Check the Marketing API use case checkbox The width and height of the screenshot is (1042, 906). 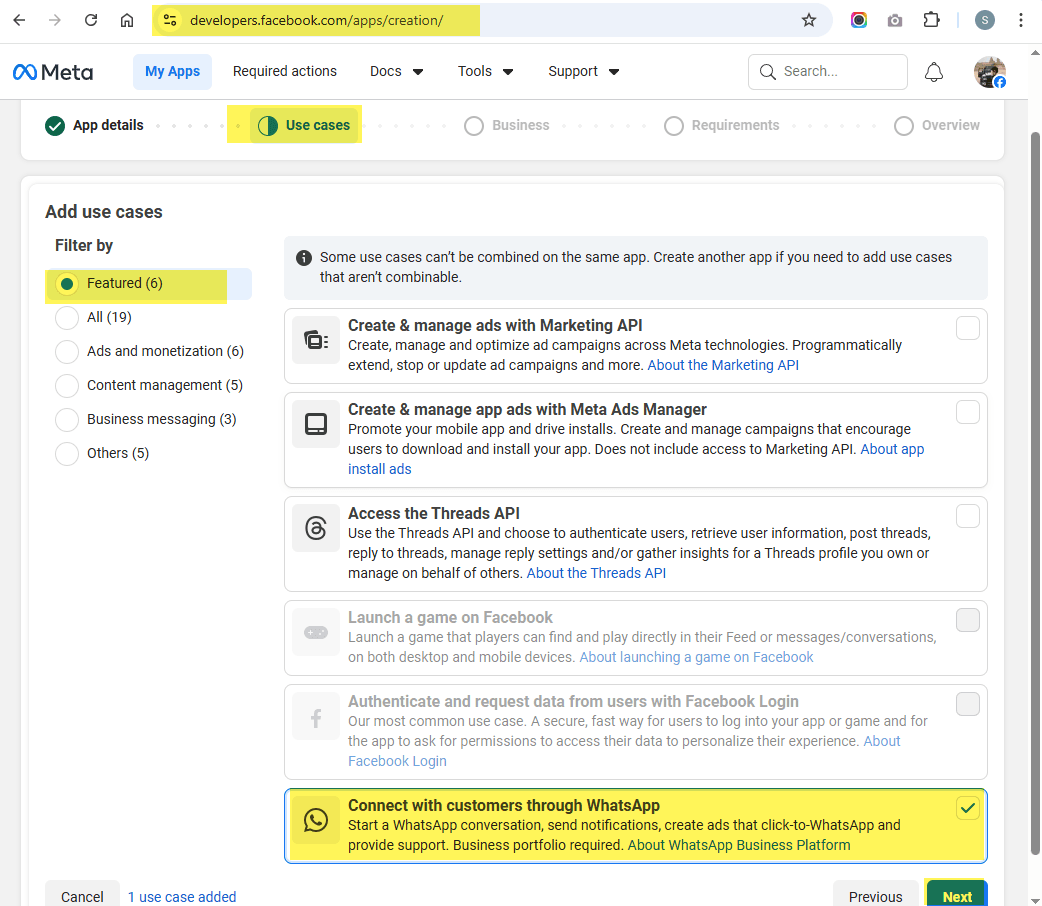point(967,328)
